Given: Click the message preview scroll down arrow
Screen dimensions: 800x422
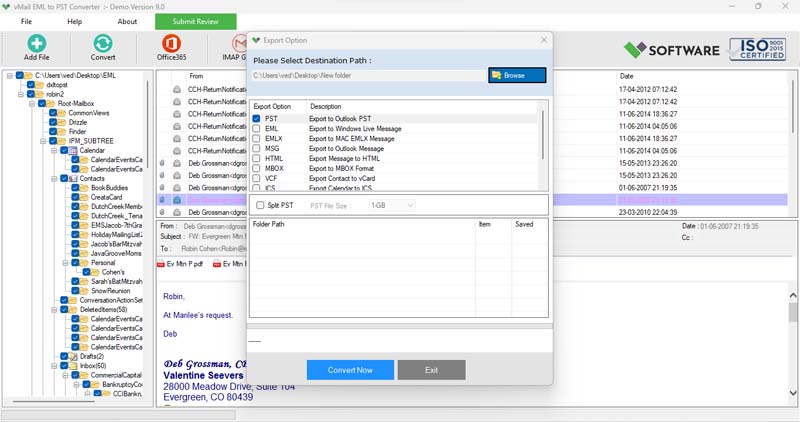Looking at the screenshot, I should click(792, 392).
